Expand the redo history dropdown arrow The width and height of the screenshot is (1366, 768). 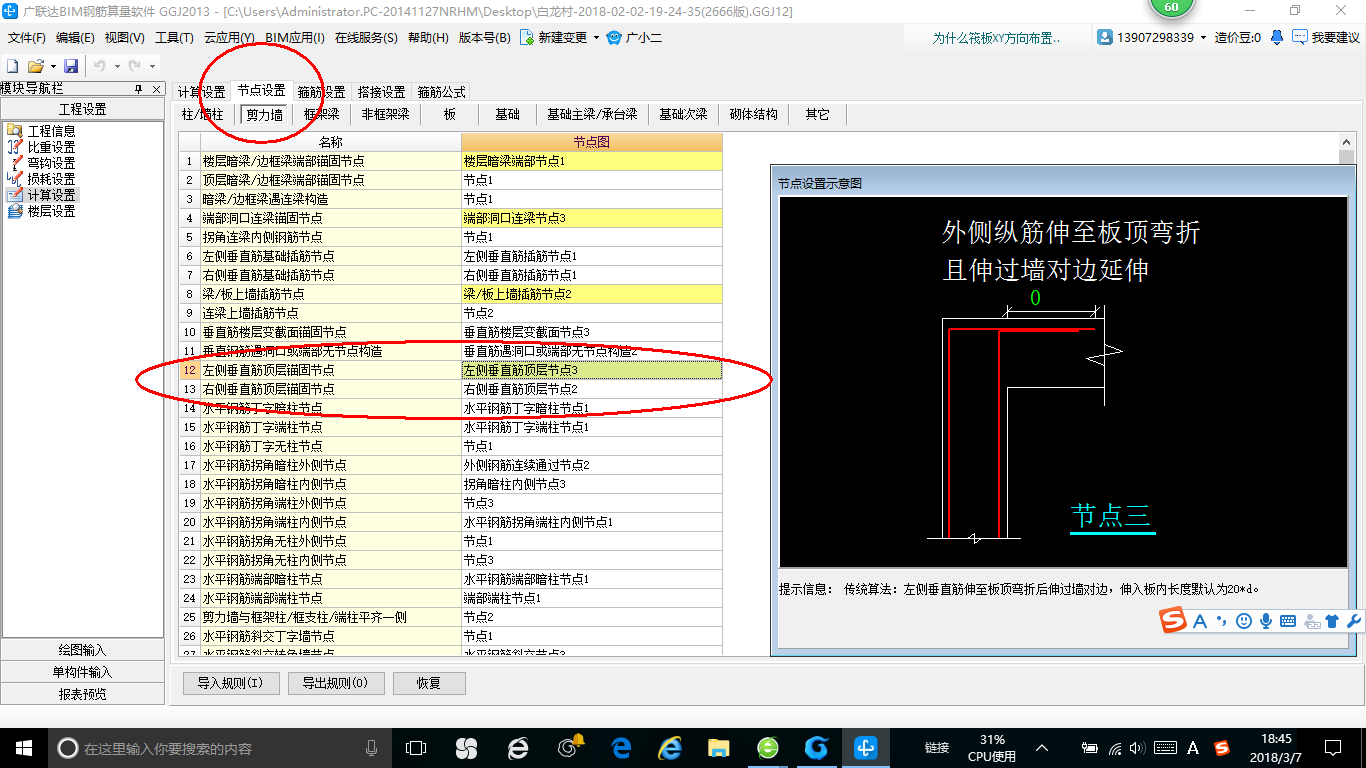point(150,66)
